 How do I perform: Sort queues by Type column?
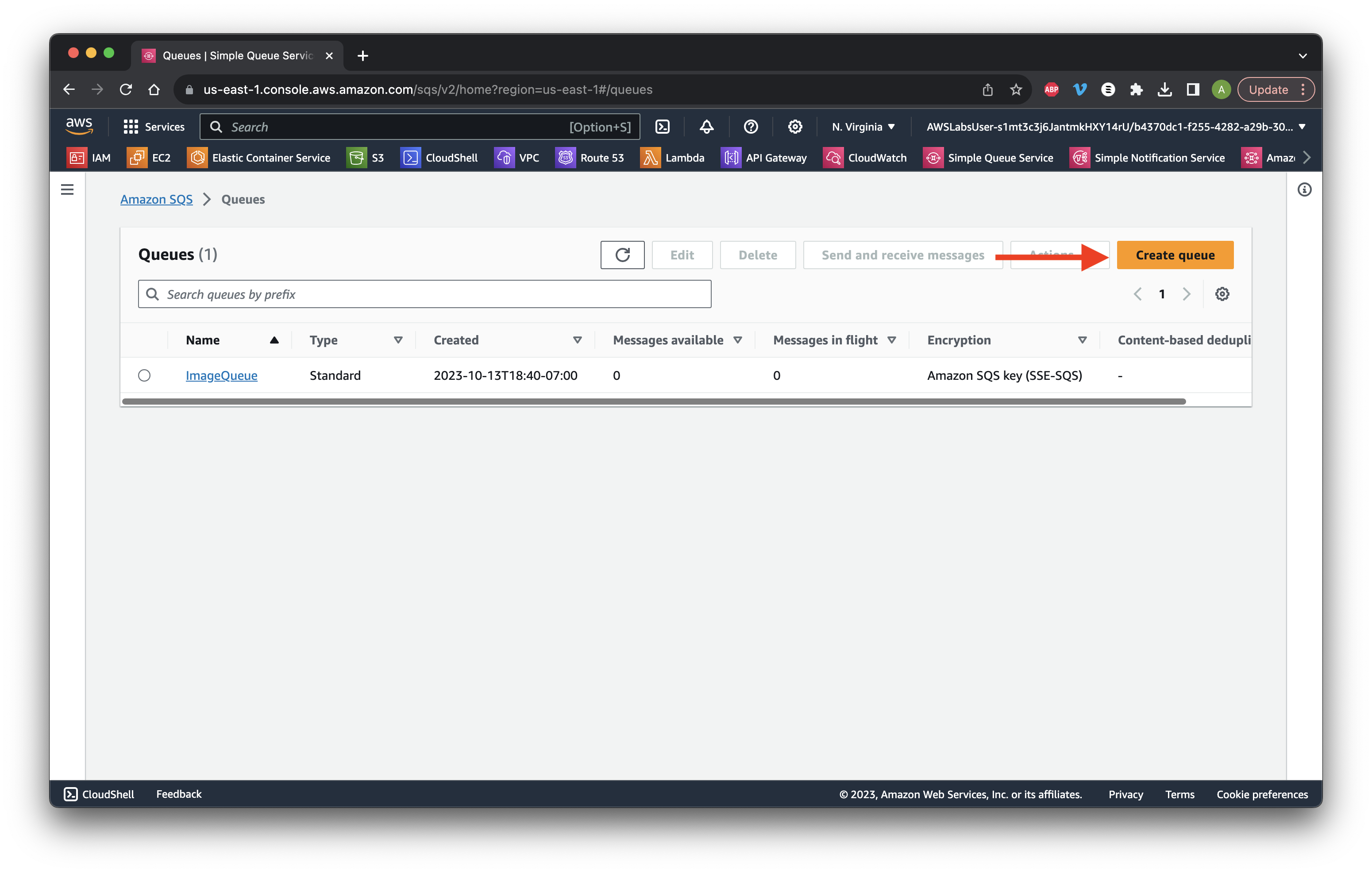tap(356, 340)
